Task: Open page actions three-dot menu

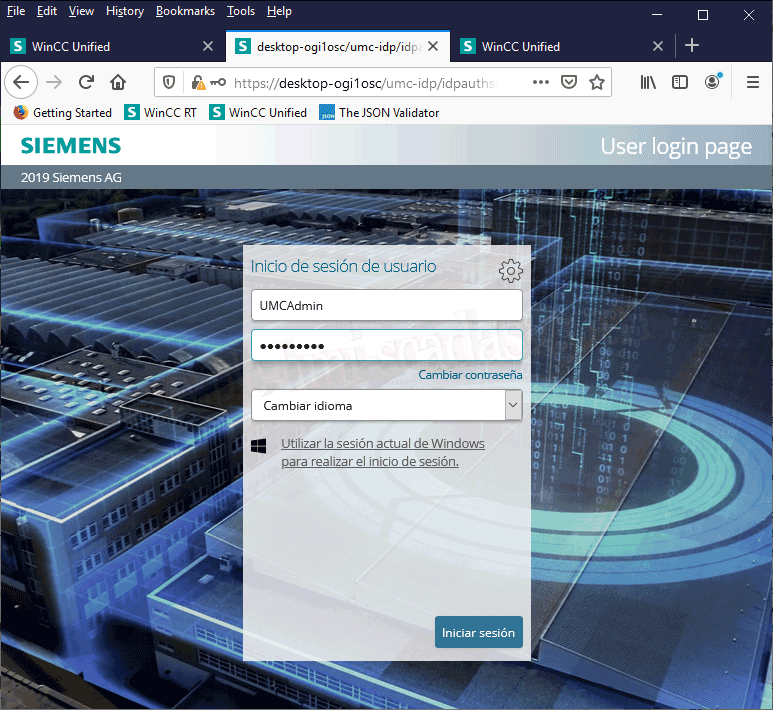Action: [x=540, y=82]
